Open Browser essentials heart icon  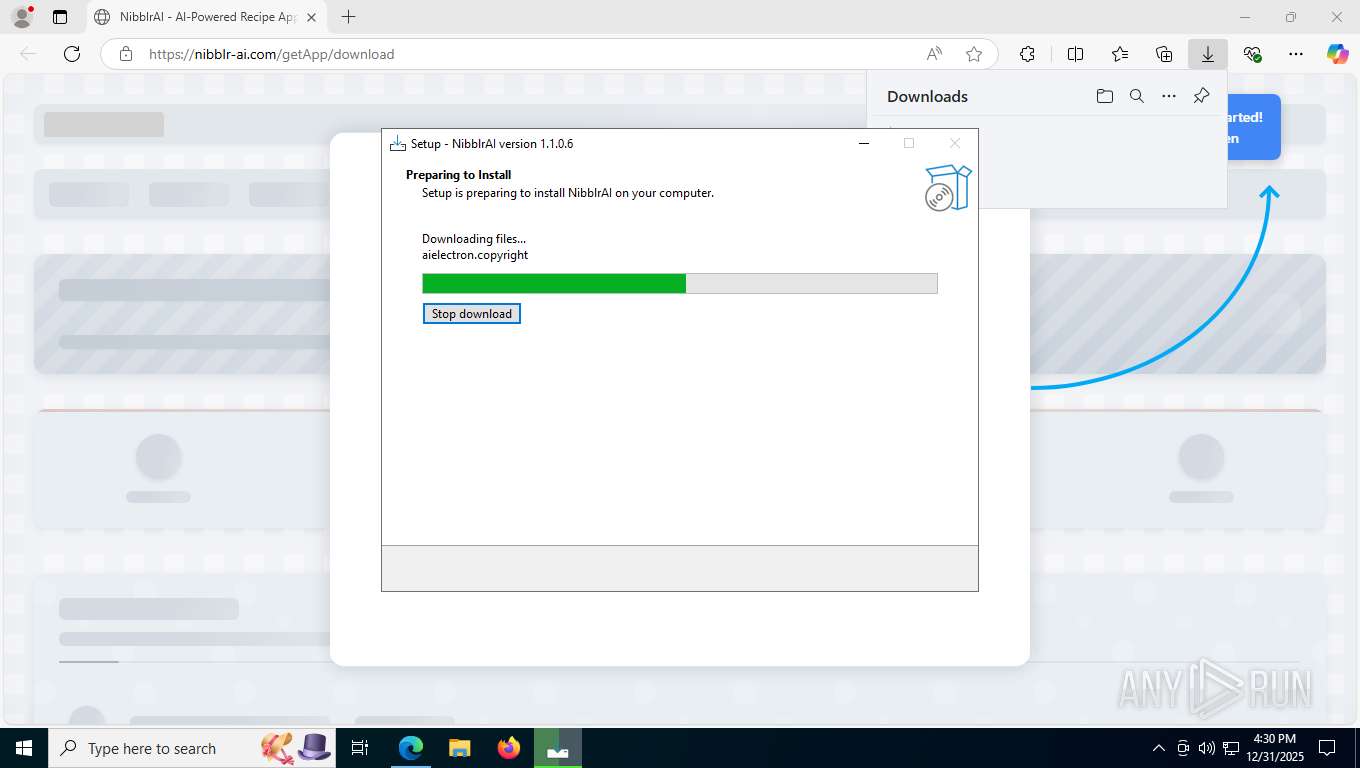click(x=1252, y=54)
